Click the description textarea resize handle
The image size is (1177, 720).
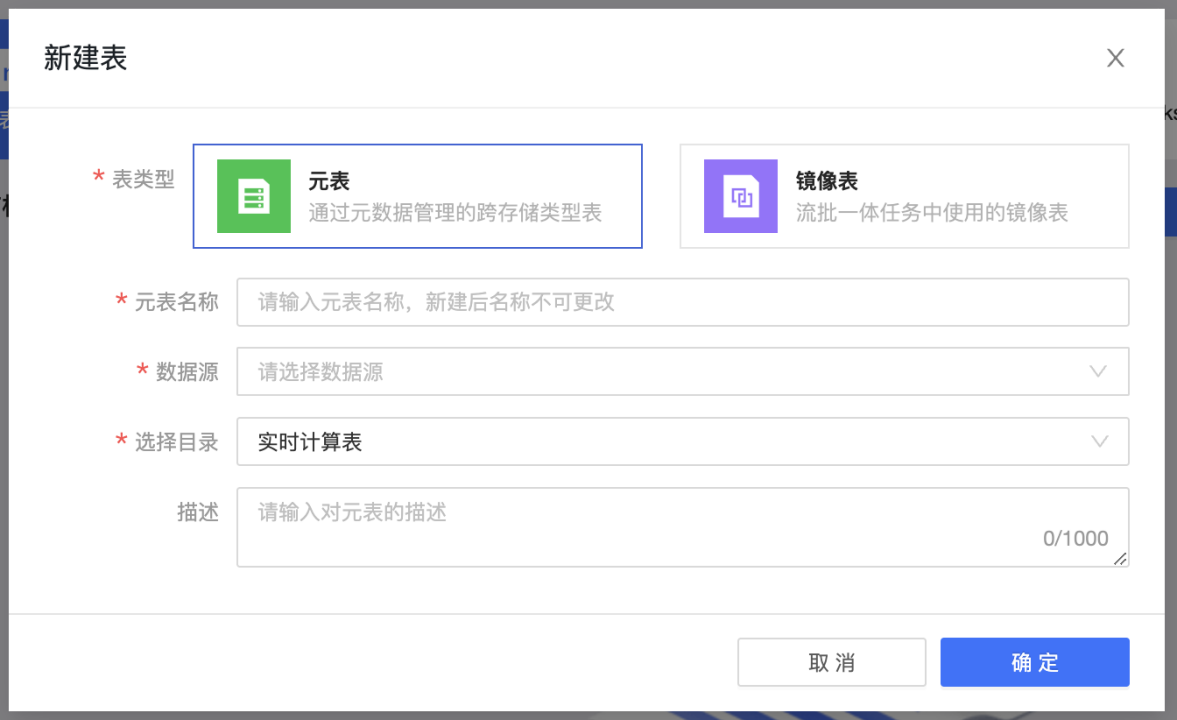[1121, 559]
